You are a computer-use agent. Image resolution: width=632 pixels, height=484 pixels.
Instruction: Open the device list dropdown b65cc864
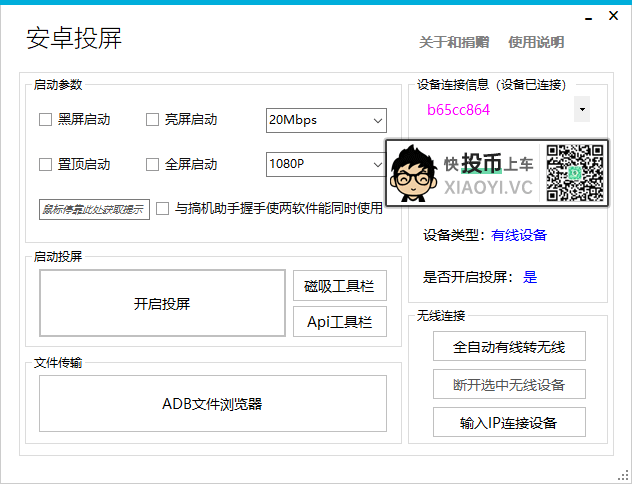pos(582,107)
